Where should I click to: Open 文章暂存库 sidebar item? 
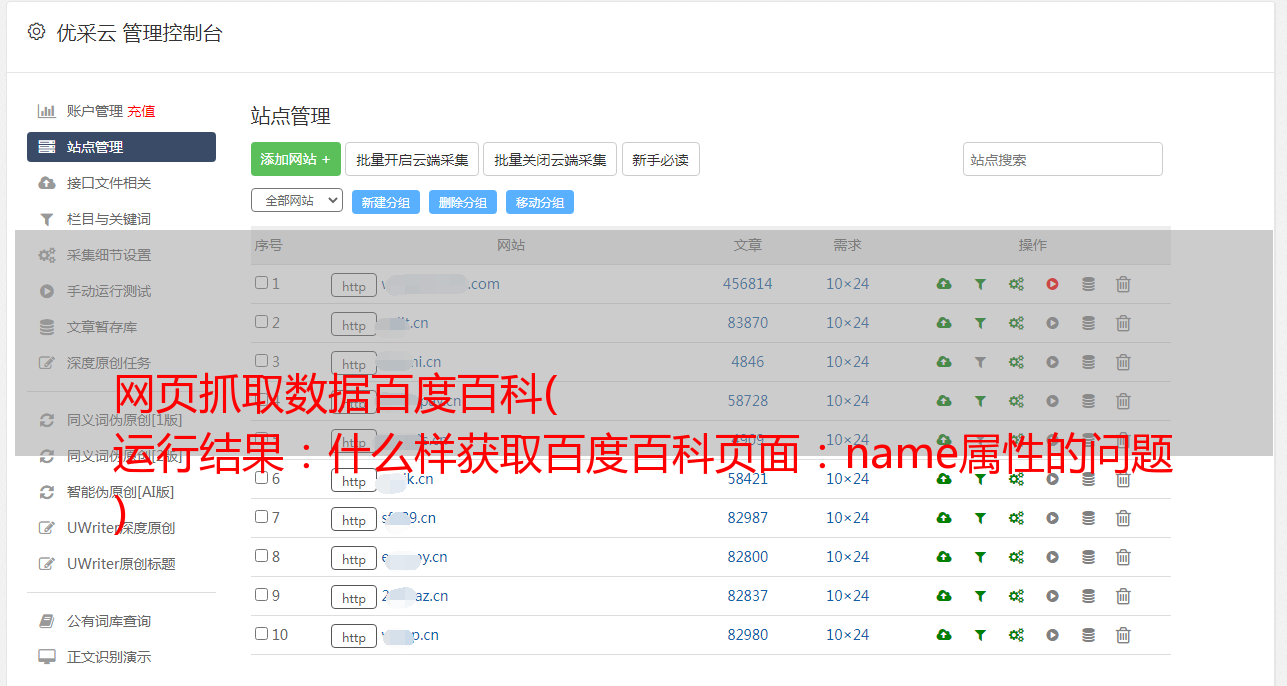coord(102,327)
